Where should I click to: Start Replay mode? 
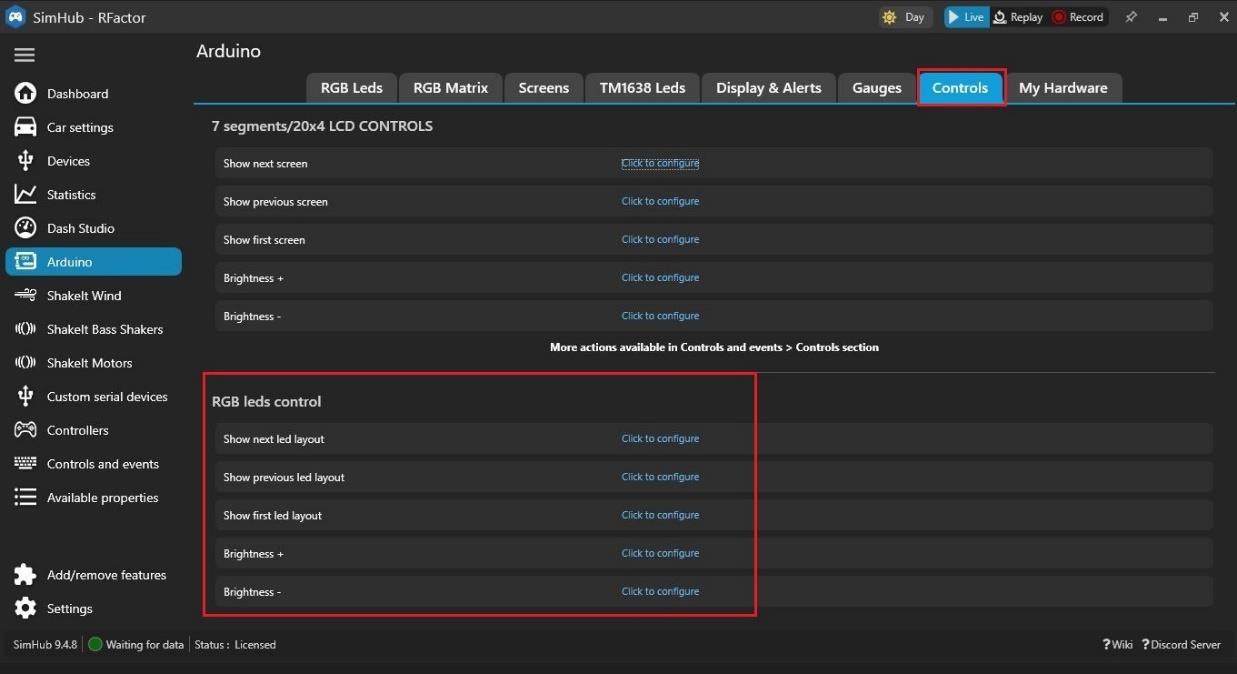[1018, 17]
